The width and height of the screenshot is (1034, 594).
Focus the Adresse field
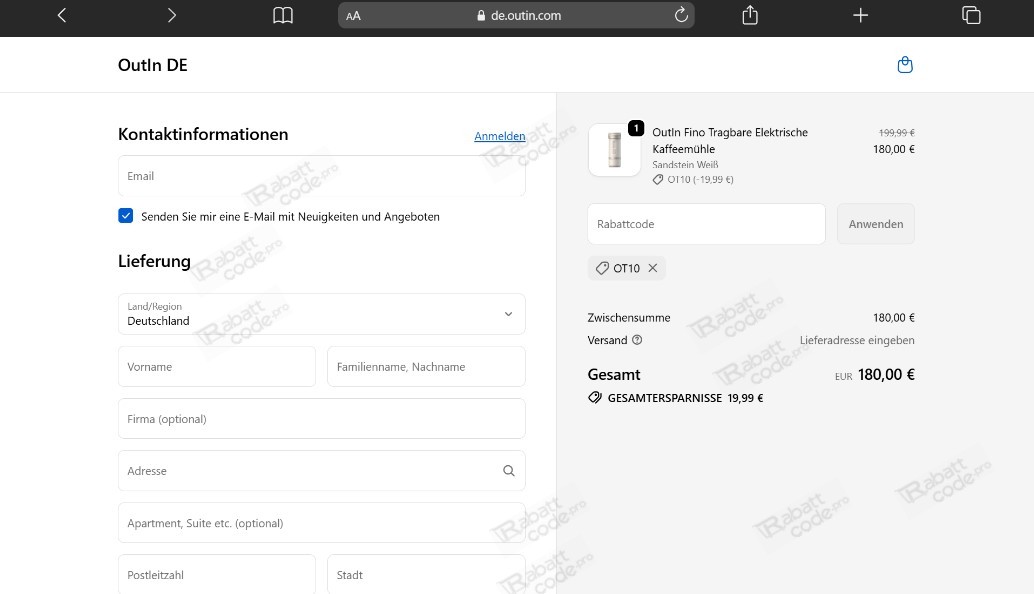point(322,471)
